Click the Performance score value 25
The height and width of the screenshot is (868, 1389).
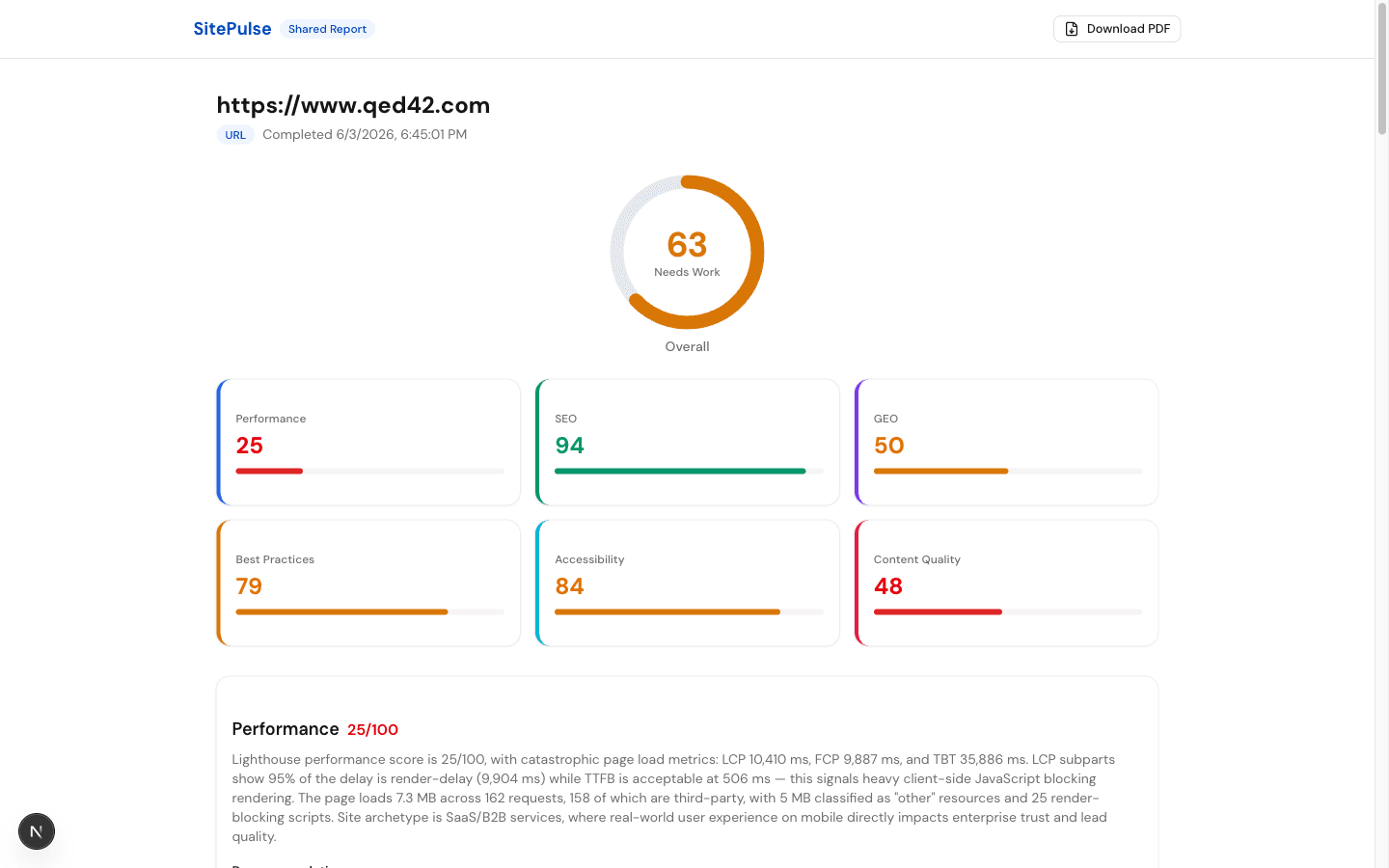[x=249, y=446]
